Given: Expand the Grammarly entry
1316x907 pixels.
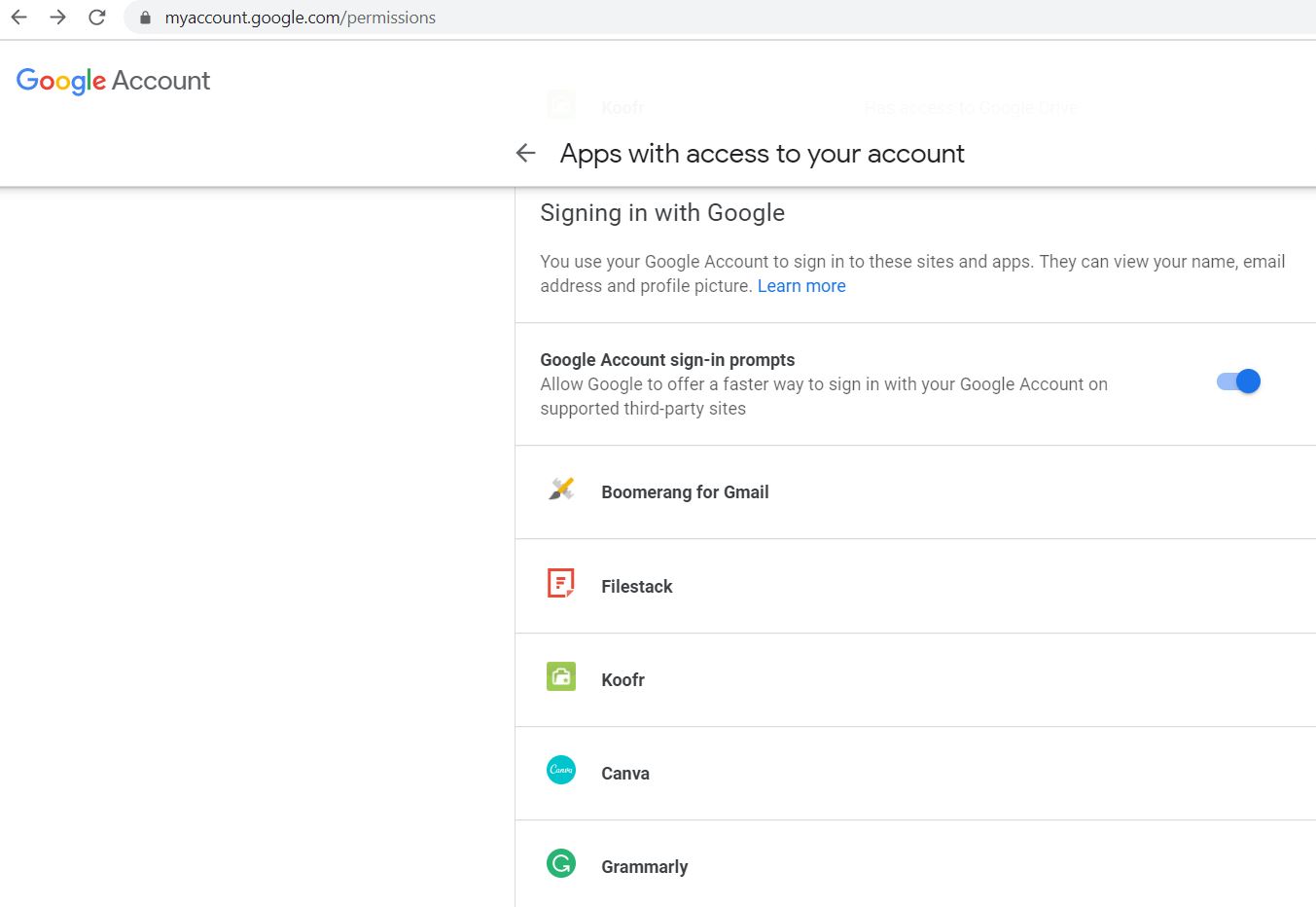Looking at the screenshot, I should coord(915,864).
